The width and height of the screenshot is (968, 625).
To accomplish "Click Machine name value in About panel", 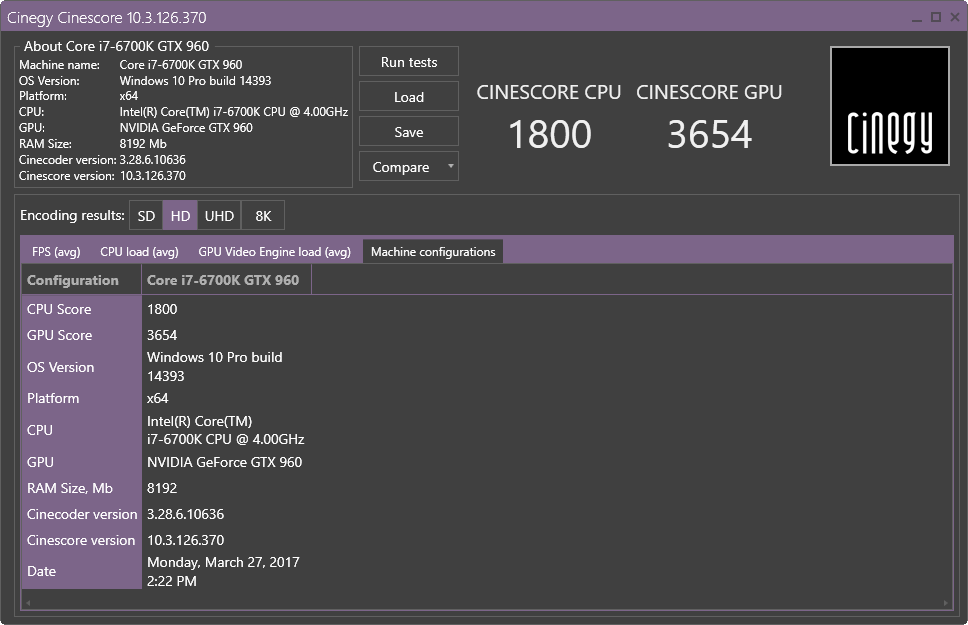I will pos(181,65).
